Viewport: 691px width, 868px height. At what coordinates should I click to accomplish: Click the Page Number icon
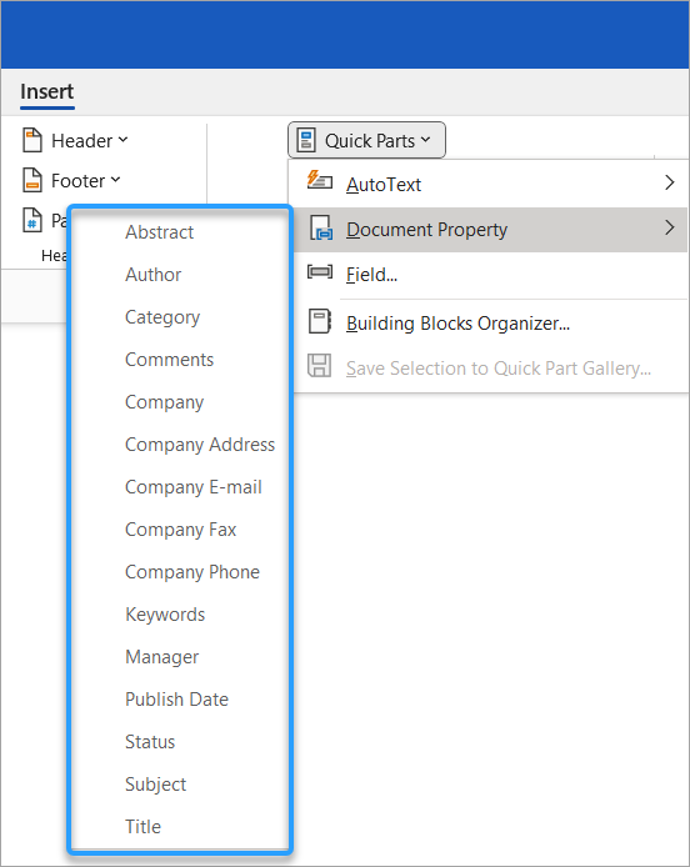click(32, 220)
